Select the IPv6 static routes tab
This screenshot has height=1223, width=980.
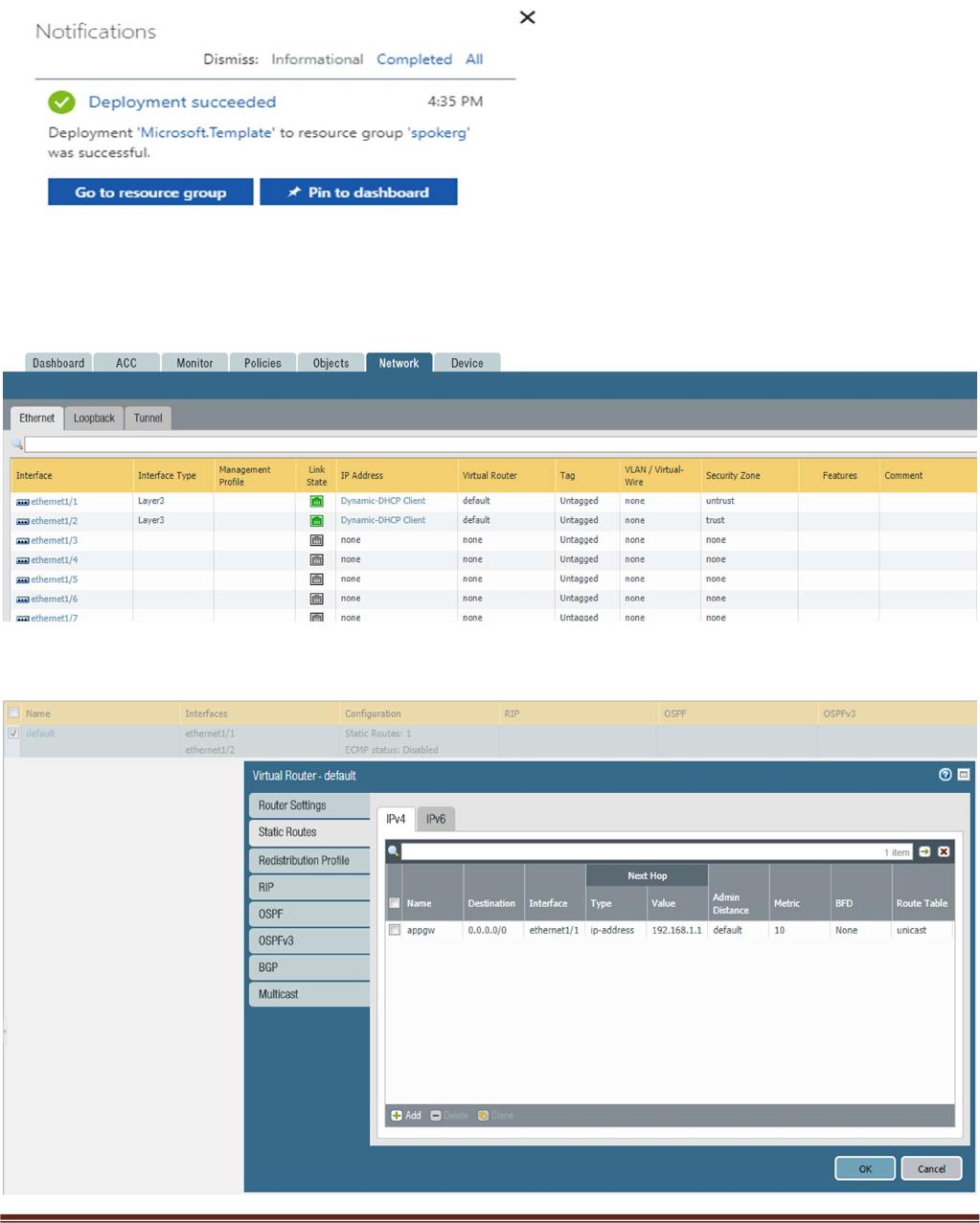(436, 819)
